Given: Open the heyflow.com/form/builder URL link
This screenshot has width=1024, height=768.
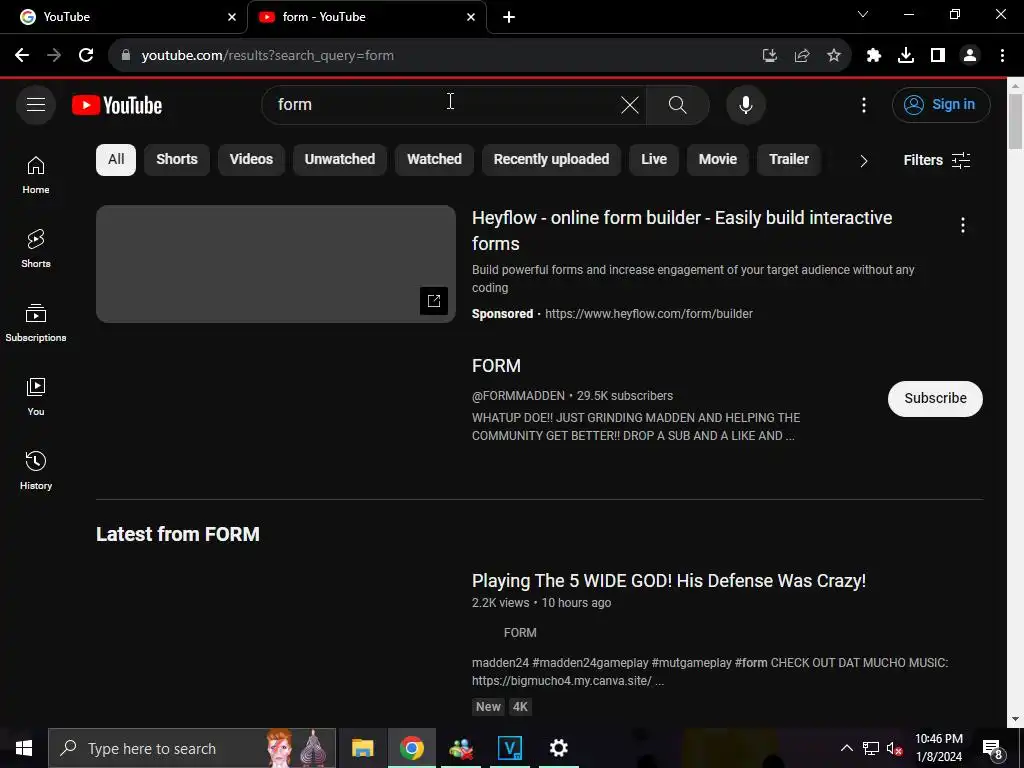Looking at the screenshot, I should [648, 313].
